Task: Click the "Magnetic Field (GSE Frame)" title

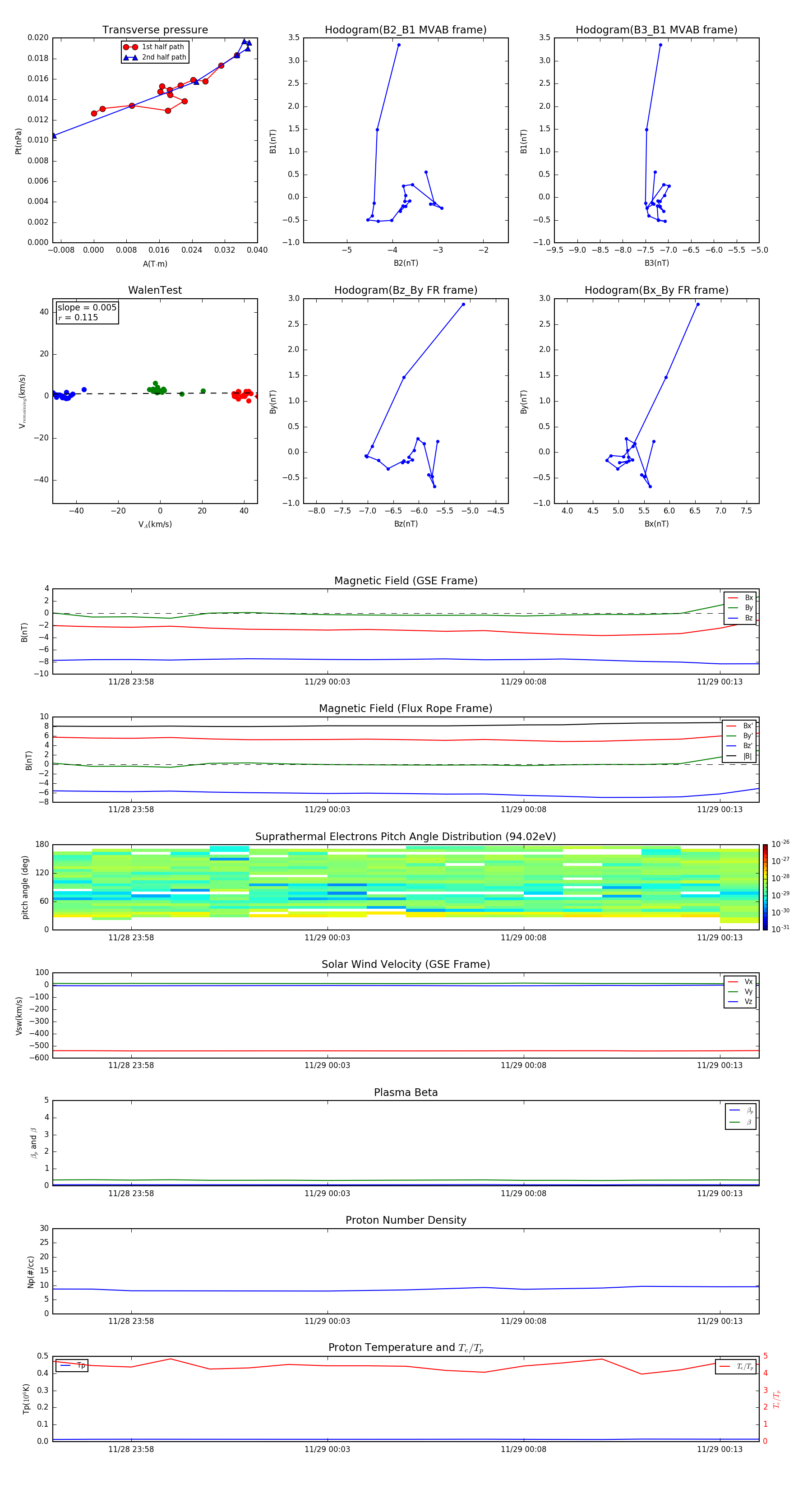Action: coord(406,581)
